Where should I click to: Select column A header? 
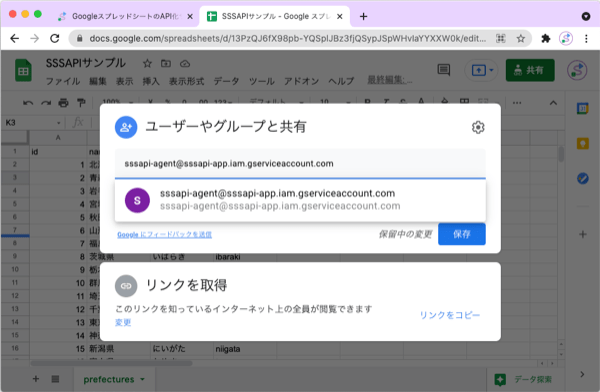[58, 137]
